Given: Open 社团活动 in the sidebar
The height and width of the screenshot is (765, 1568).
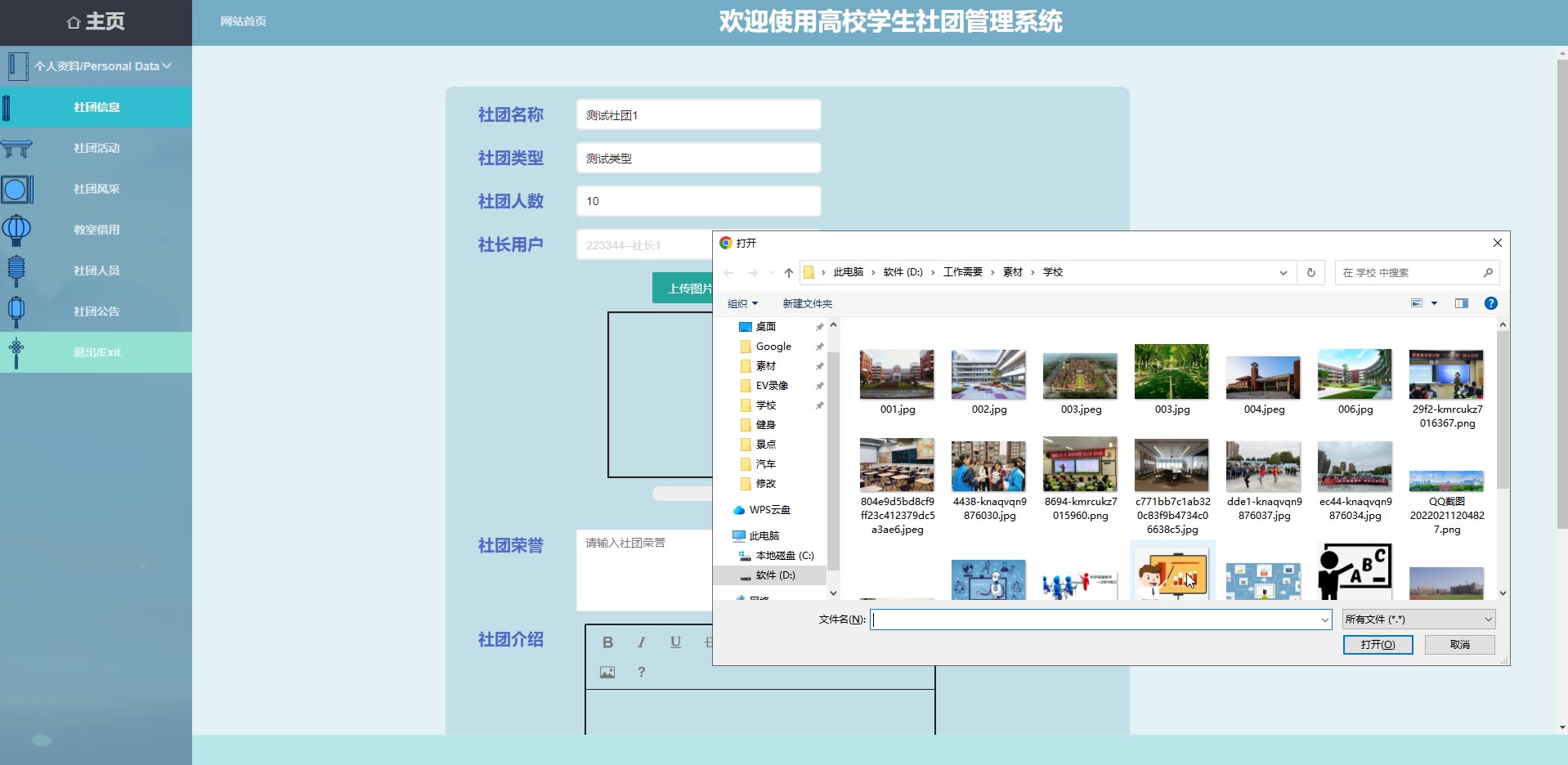Looking at the screenshot, I should (96, 148).
